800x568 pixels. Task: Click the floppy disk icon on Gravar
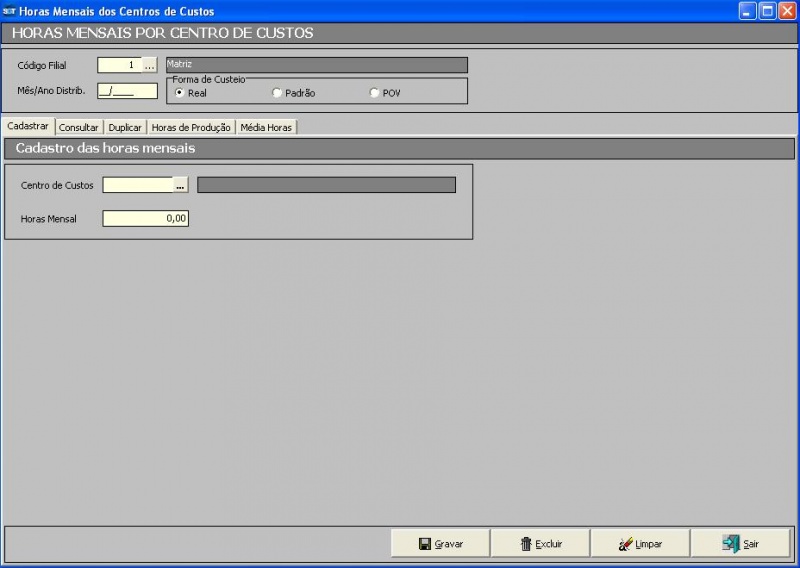425,544
